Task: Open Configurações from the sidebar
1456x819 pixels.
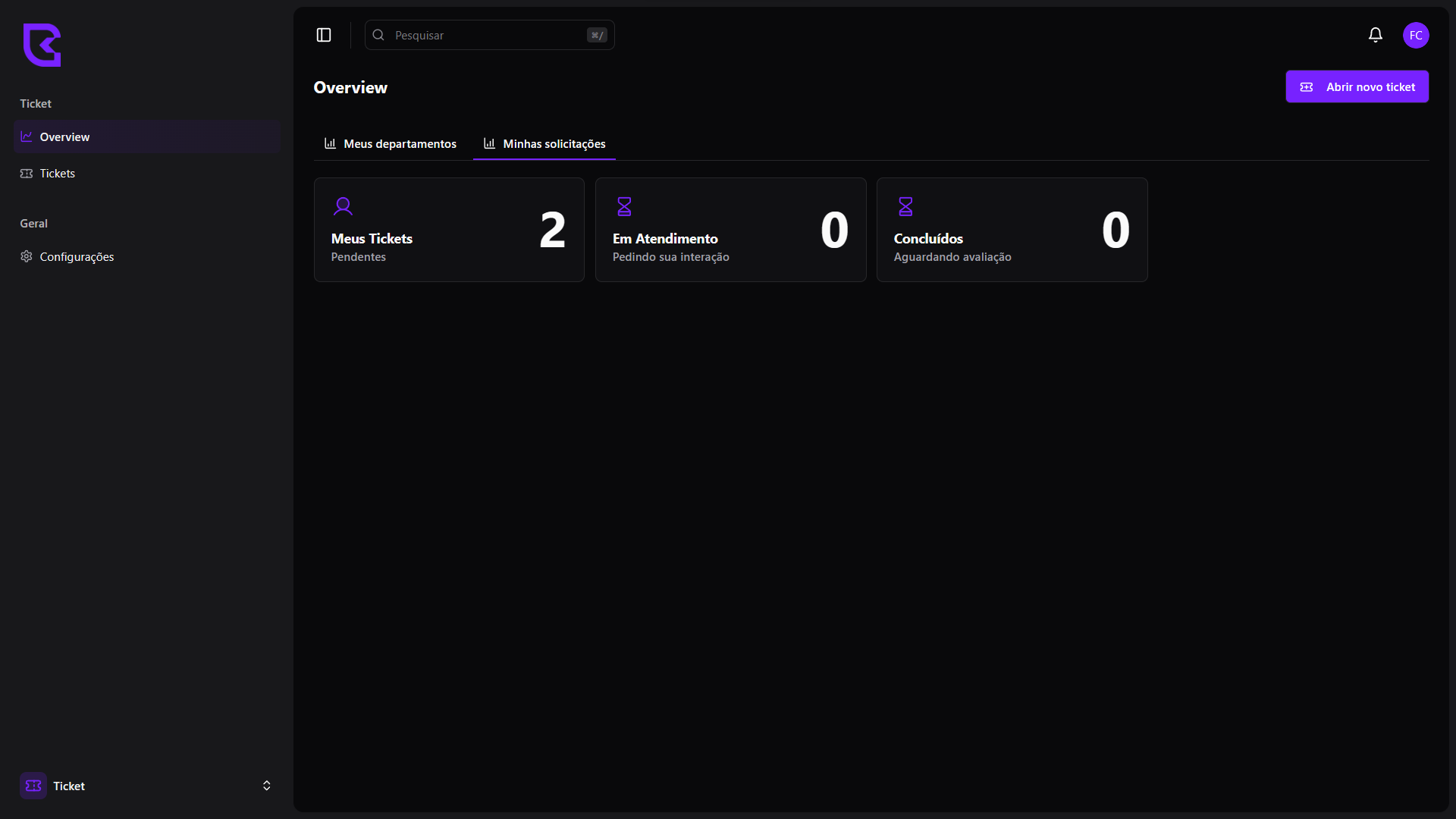Action: 77,257
